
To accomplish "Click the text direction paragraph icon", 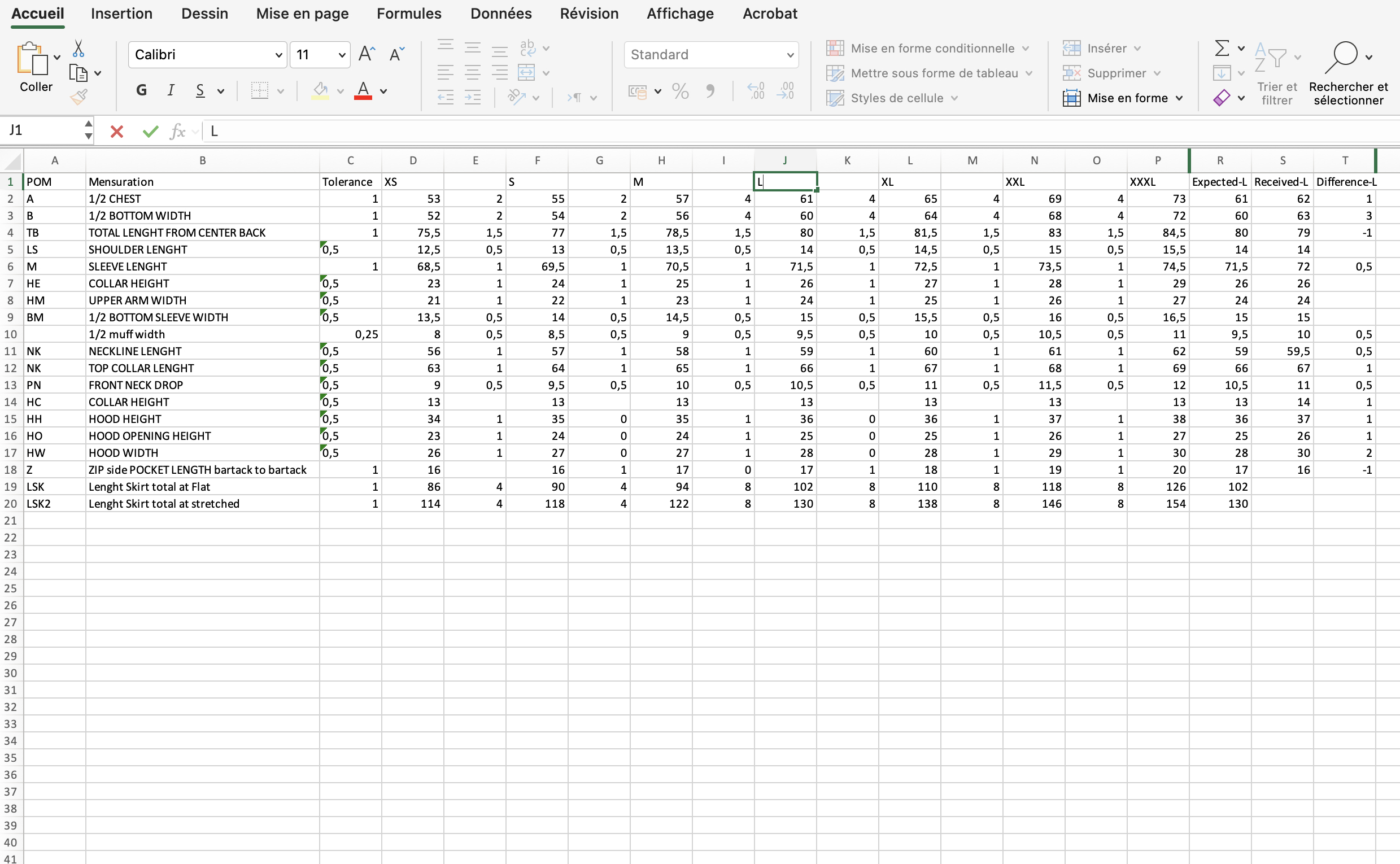I will click(x=574, y=97).
